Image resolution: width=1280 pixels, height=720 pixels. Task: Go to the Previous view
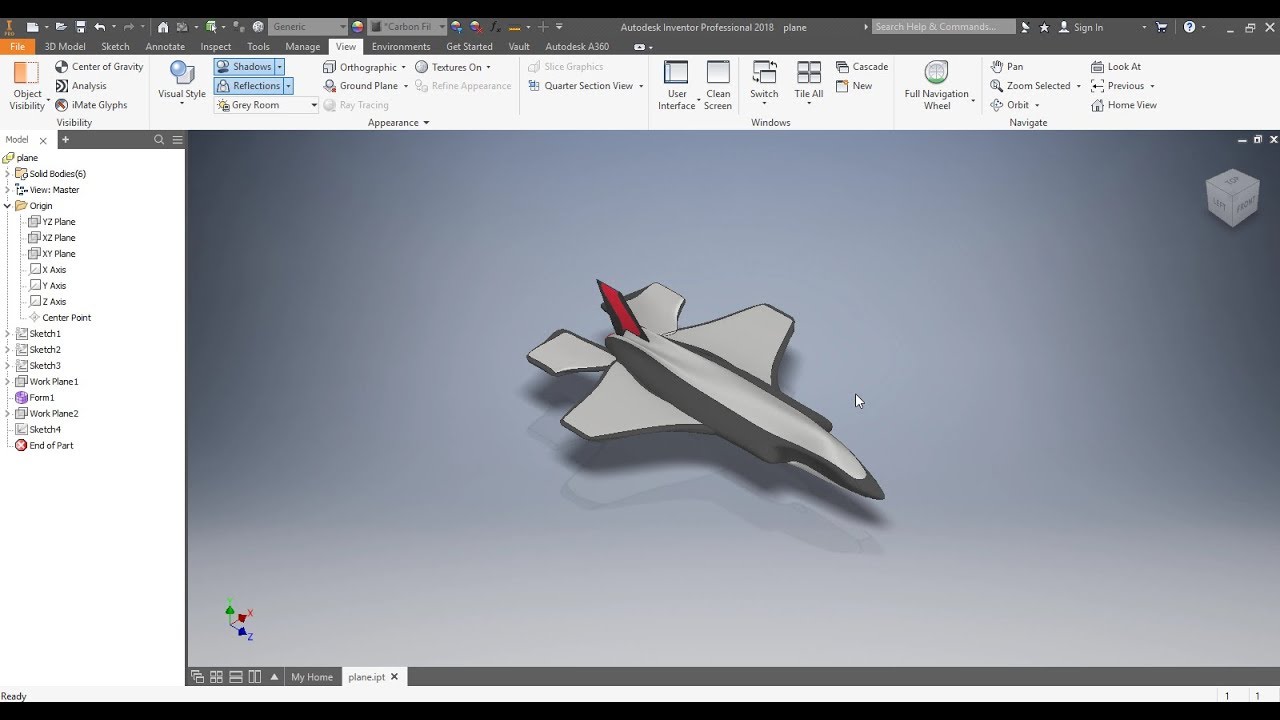[x=1117, y=86]
